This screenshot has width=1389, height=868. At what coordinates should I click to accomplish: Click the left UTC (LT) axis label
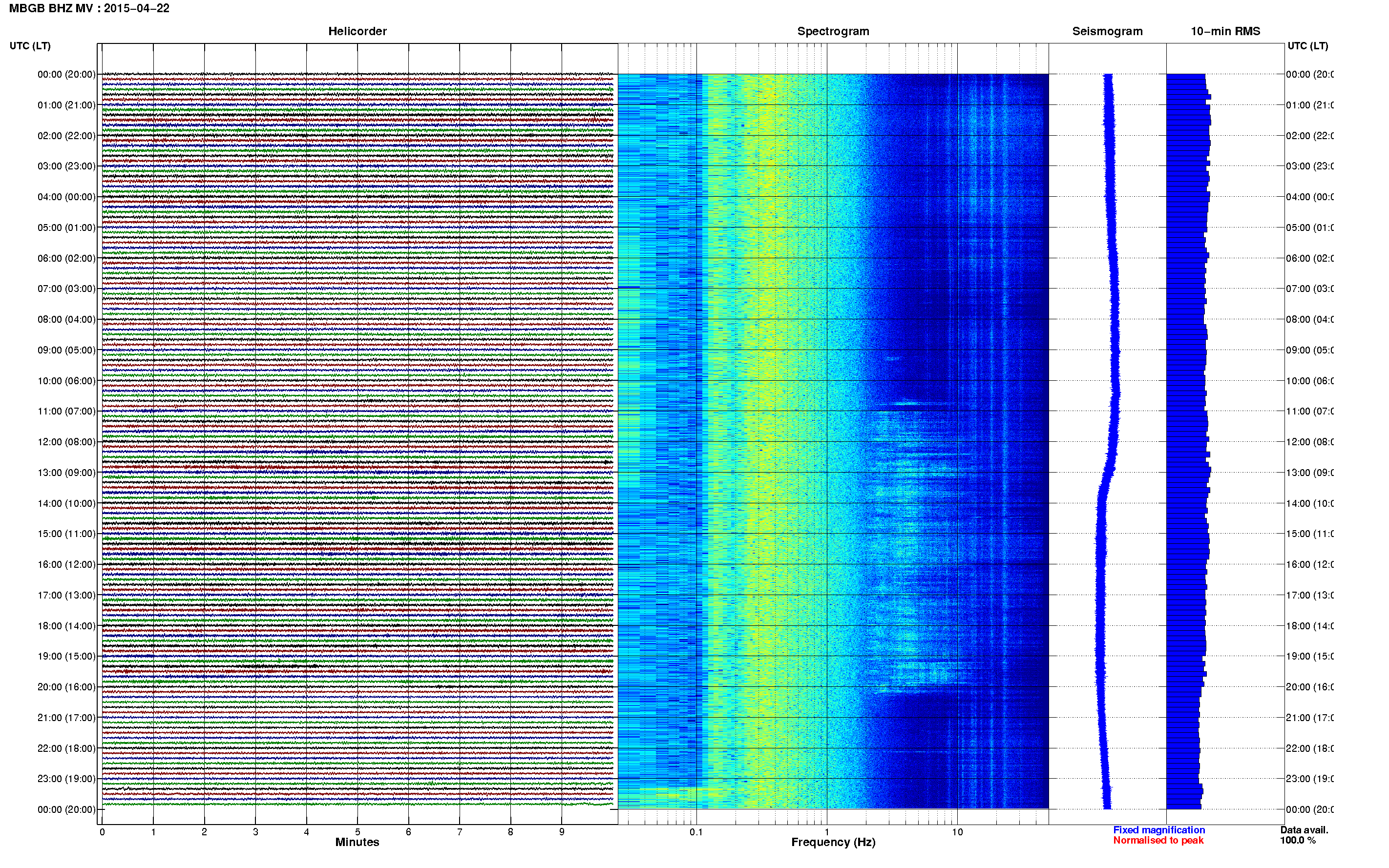pos(30,46)
